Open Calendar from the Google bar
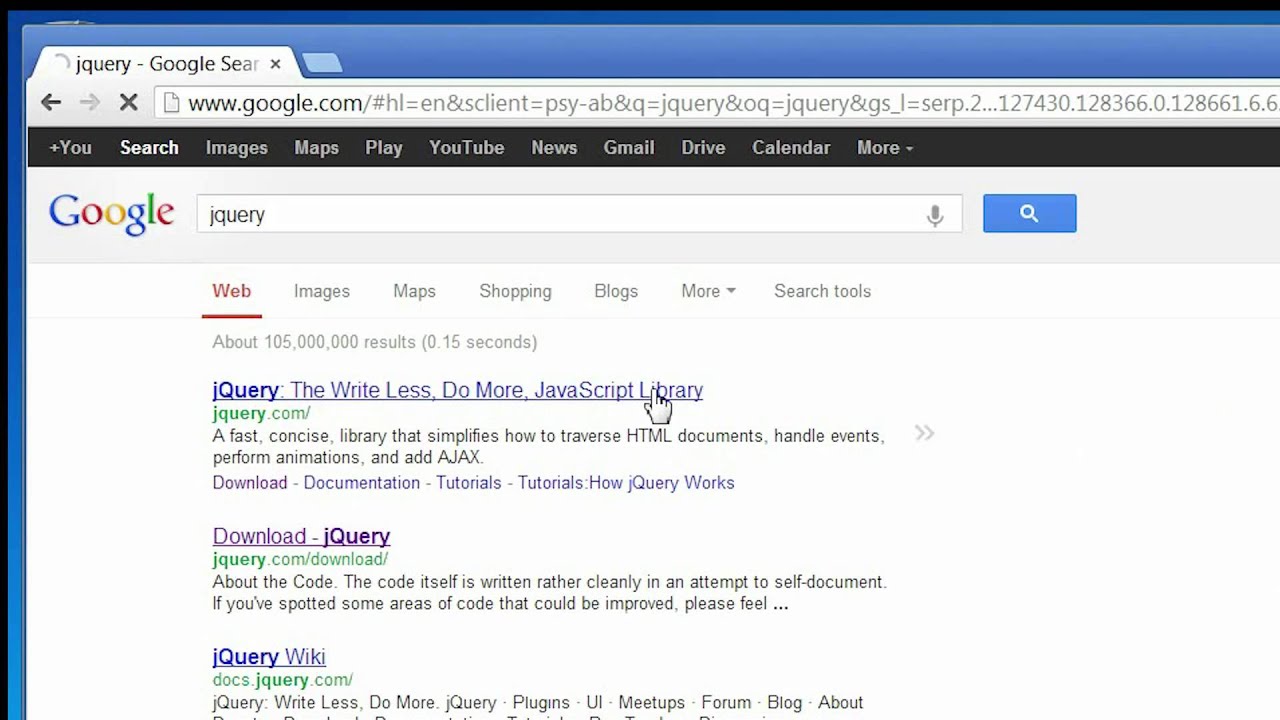Screen dimensions: 1280x720 (x=791, y=147)
